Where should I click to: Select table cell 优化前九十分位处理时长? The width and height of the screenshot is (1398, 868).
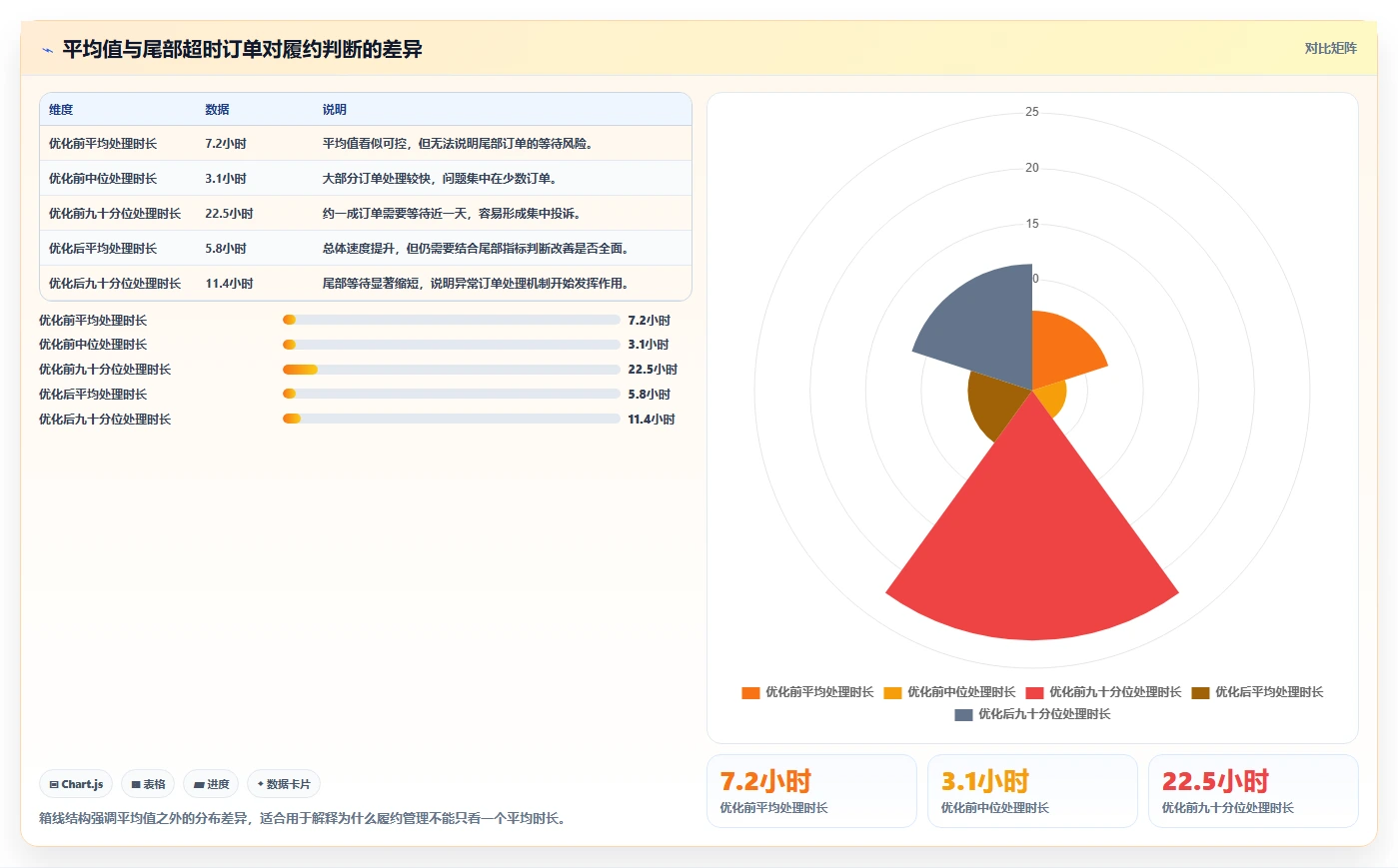point(115,214)
